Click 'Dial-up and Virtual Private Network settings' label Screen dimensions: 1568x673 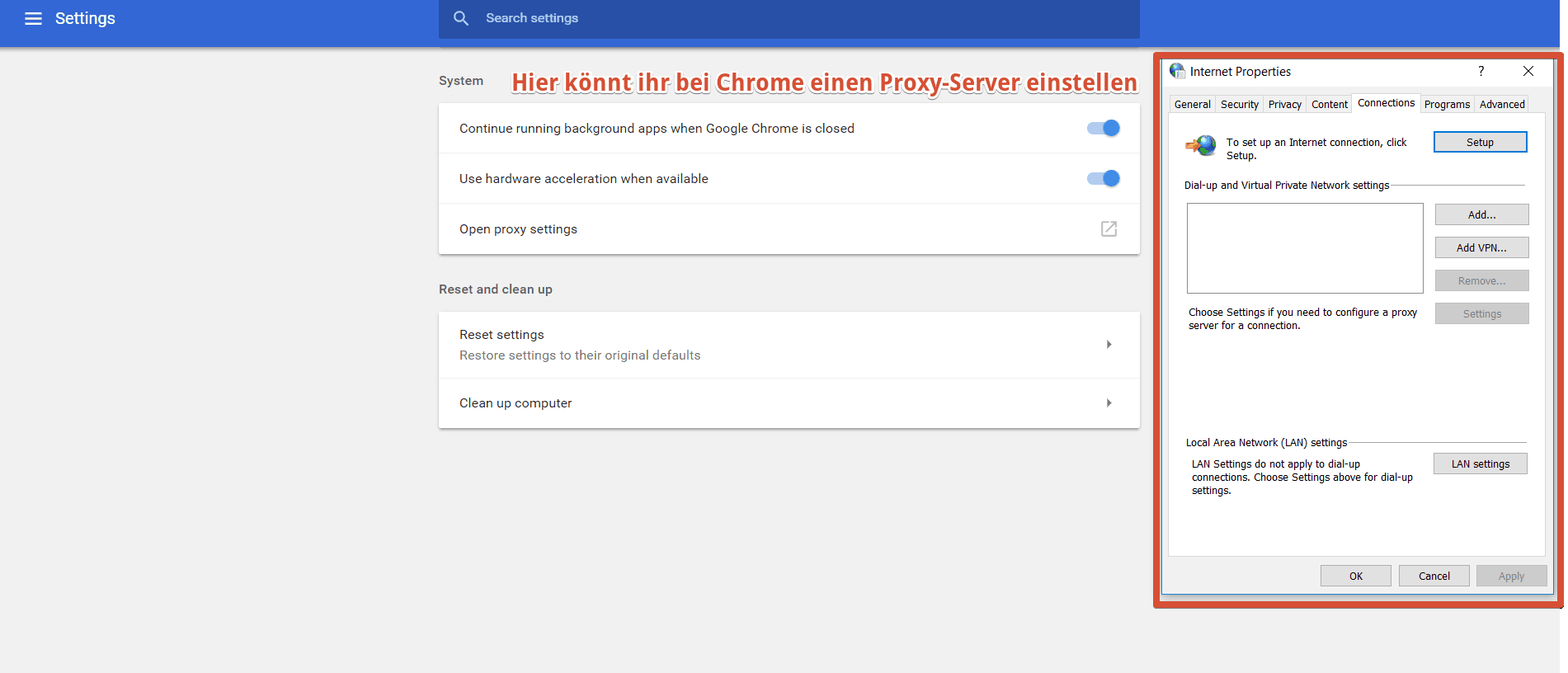click(1287, 186)
